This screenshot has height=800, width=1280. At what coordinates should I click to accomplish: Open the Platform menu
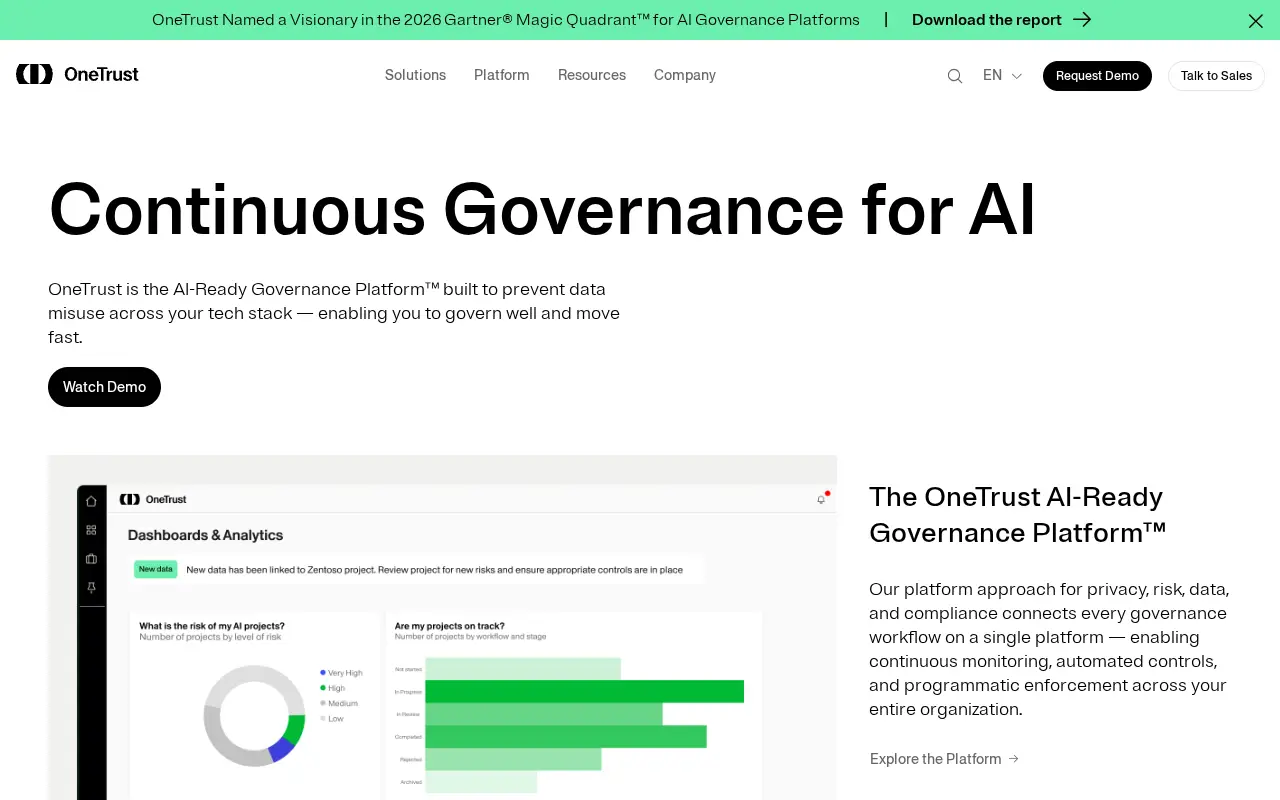502,75
